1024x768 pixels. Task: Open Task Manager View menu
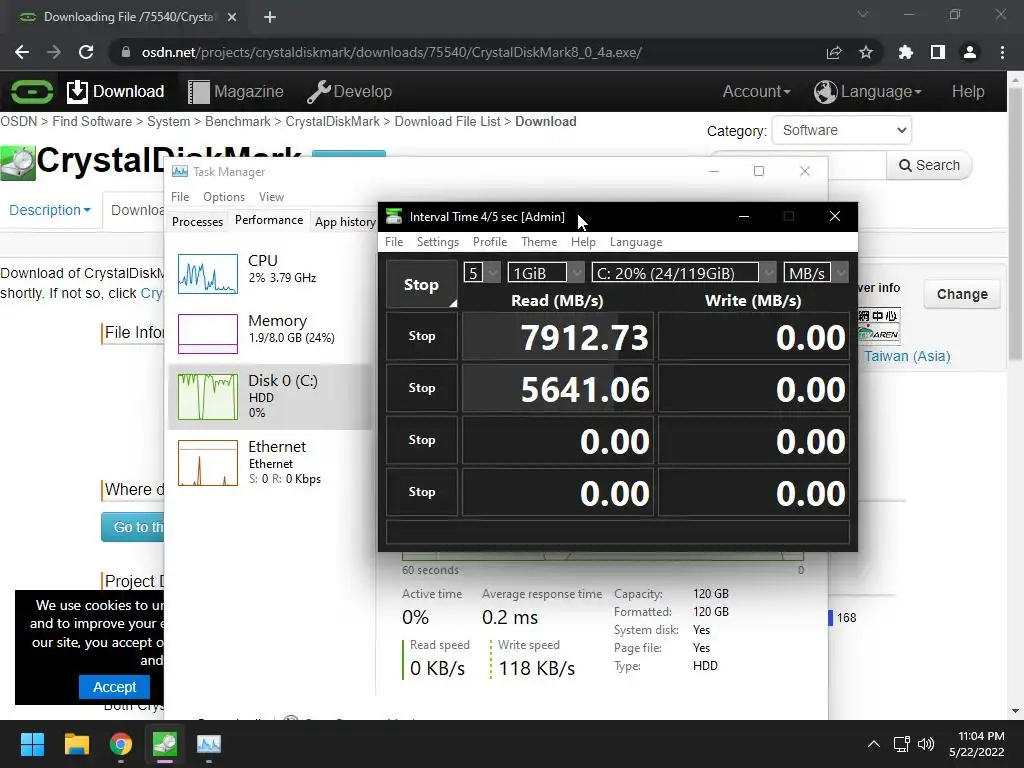tap(271, 197)
